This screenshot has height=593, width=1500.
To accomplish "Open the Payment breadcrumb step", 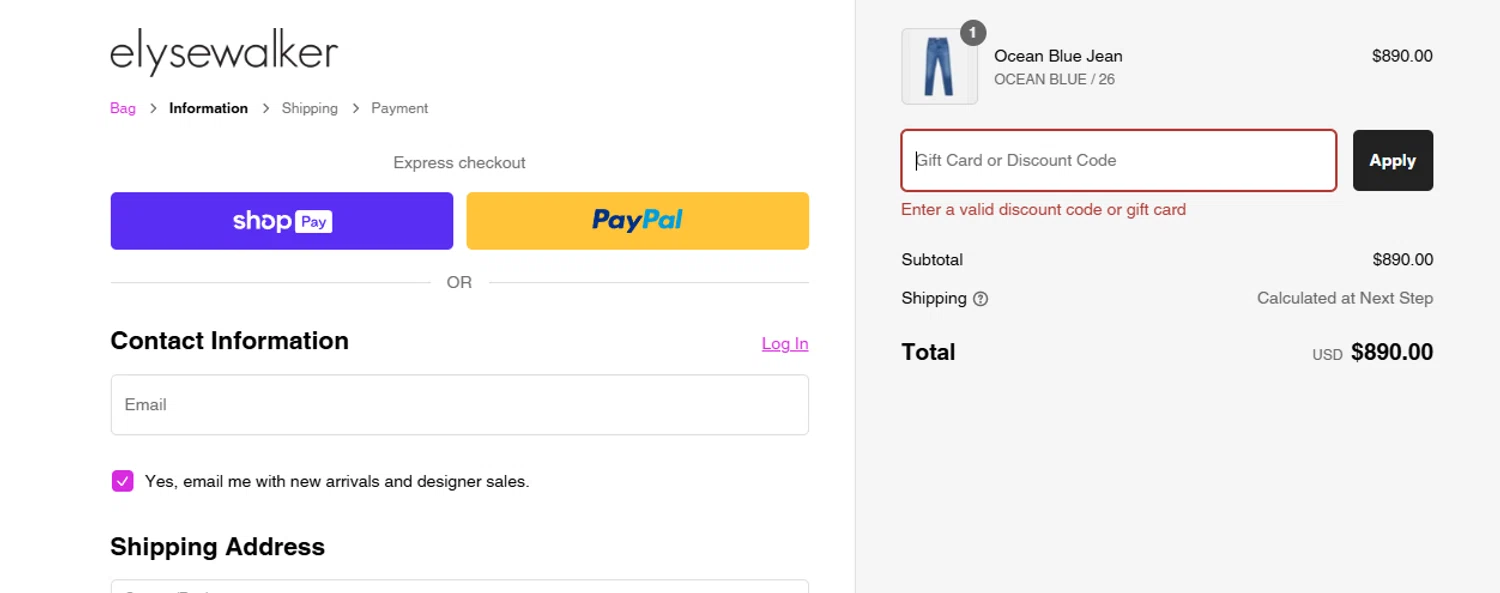I will [x=399, y=108].
